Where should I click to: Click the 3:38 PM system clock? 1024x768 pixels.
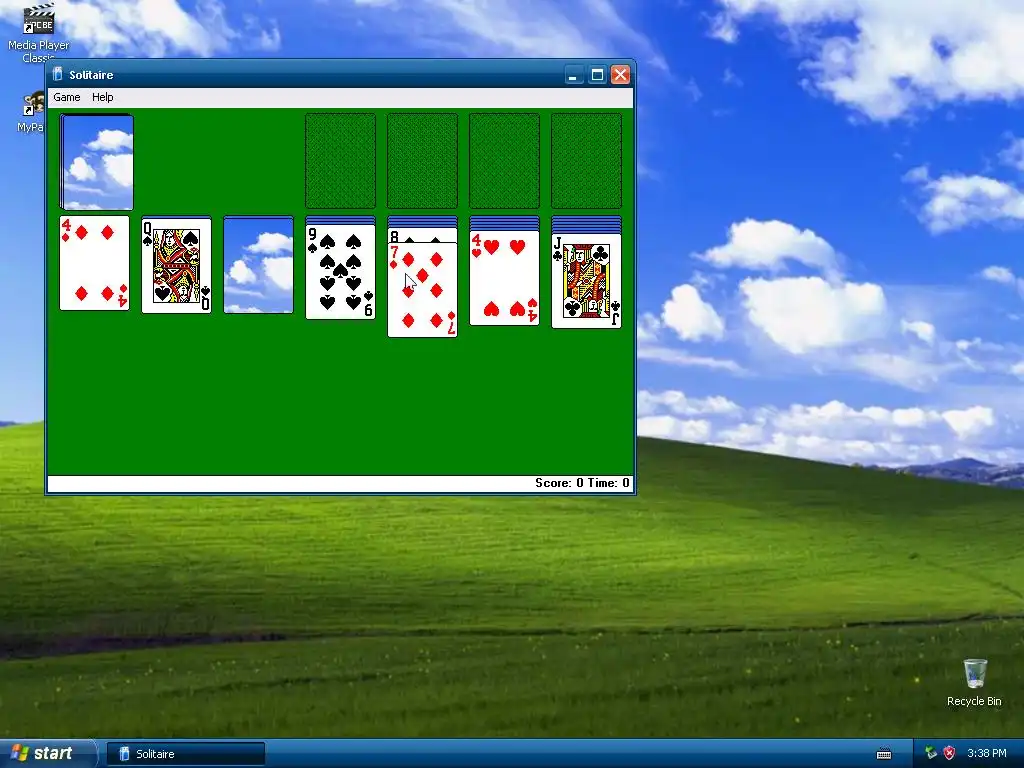pyautogui.click(x=987, y=754)
